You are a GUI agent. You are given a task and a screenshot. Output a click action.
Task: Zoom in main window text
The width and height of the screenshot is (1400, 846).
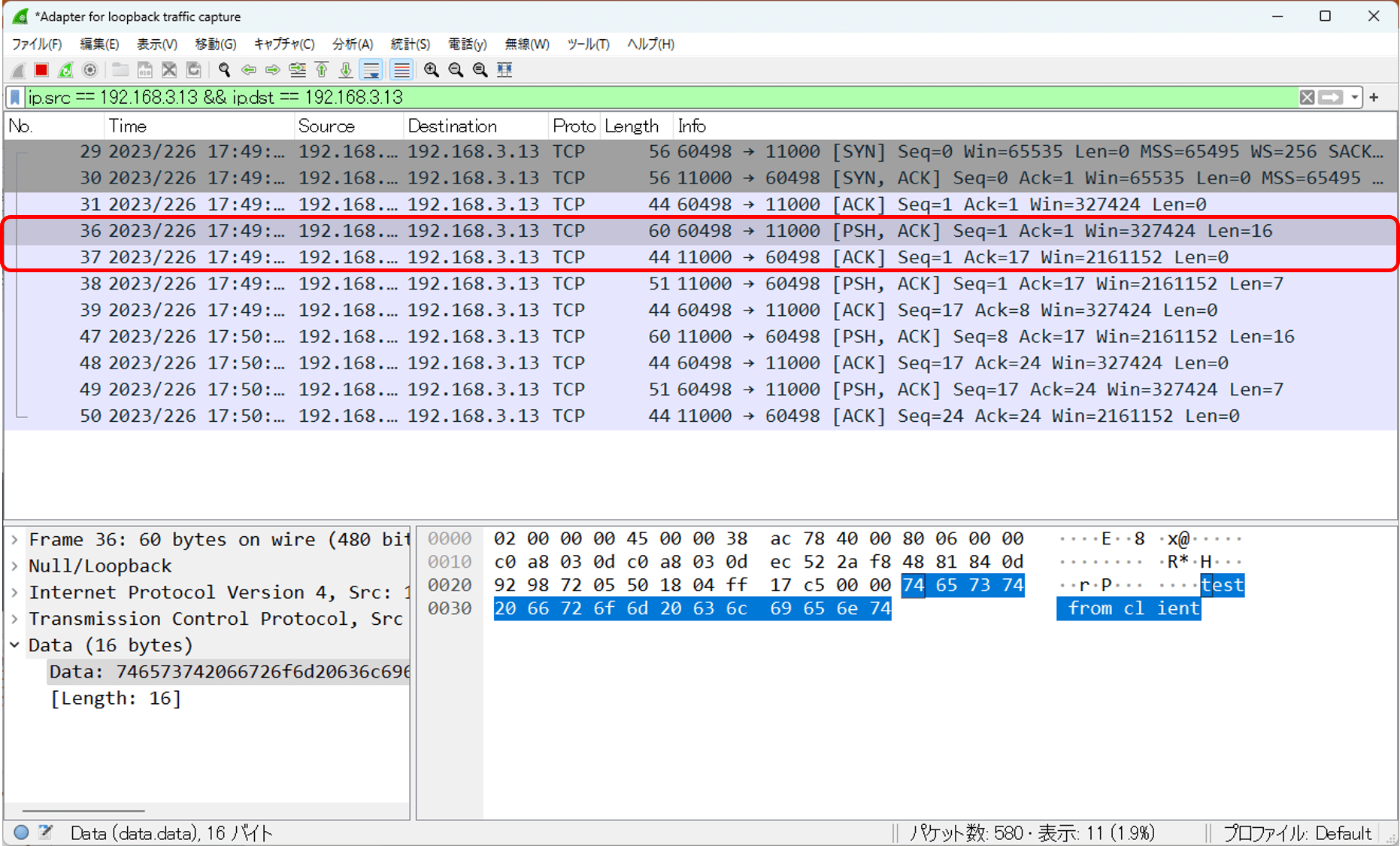432,70
